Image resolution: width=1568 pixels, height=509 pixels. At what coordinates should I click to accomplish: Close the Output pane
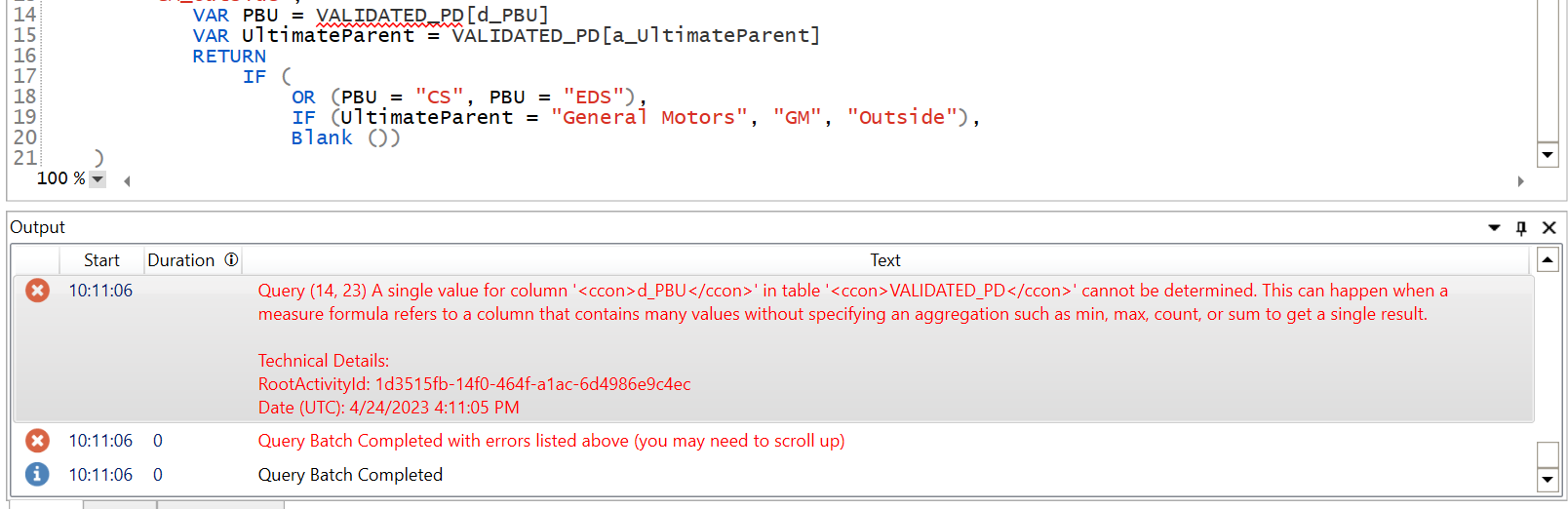(1548, 227)
